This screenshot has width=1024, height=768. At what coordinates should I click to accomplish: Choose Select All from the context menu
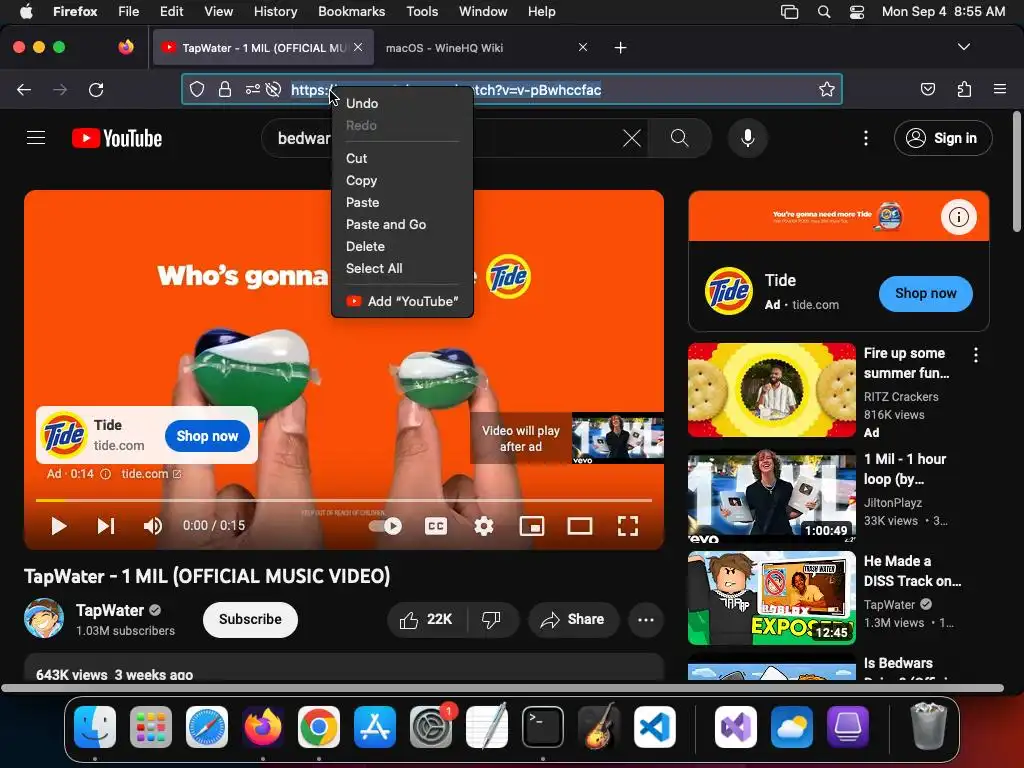[402, 268]
